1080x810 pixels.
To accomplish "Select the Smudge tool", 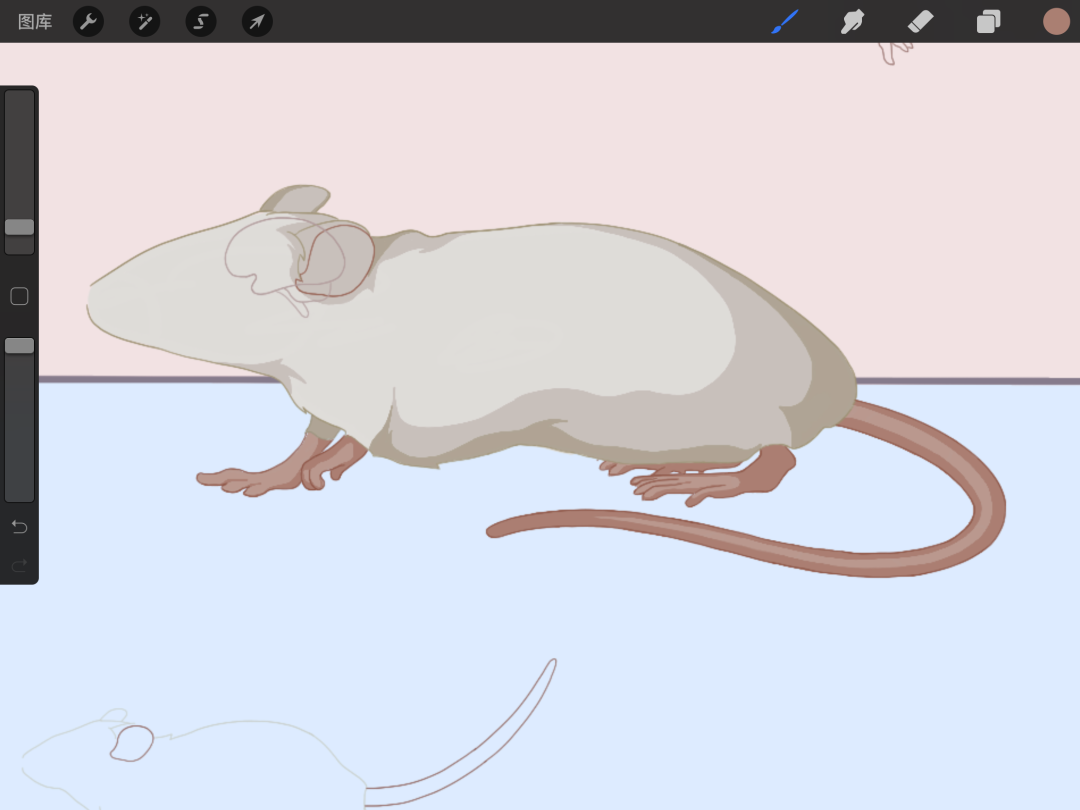I will pyautogui.click(x=853, y=21).
